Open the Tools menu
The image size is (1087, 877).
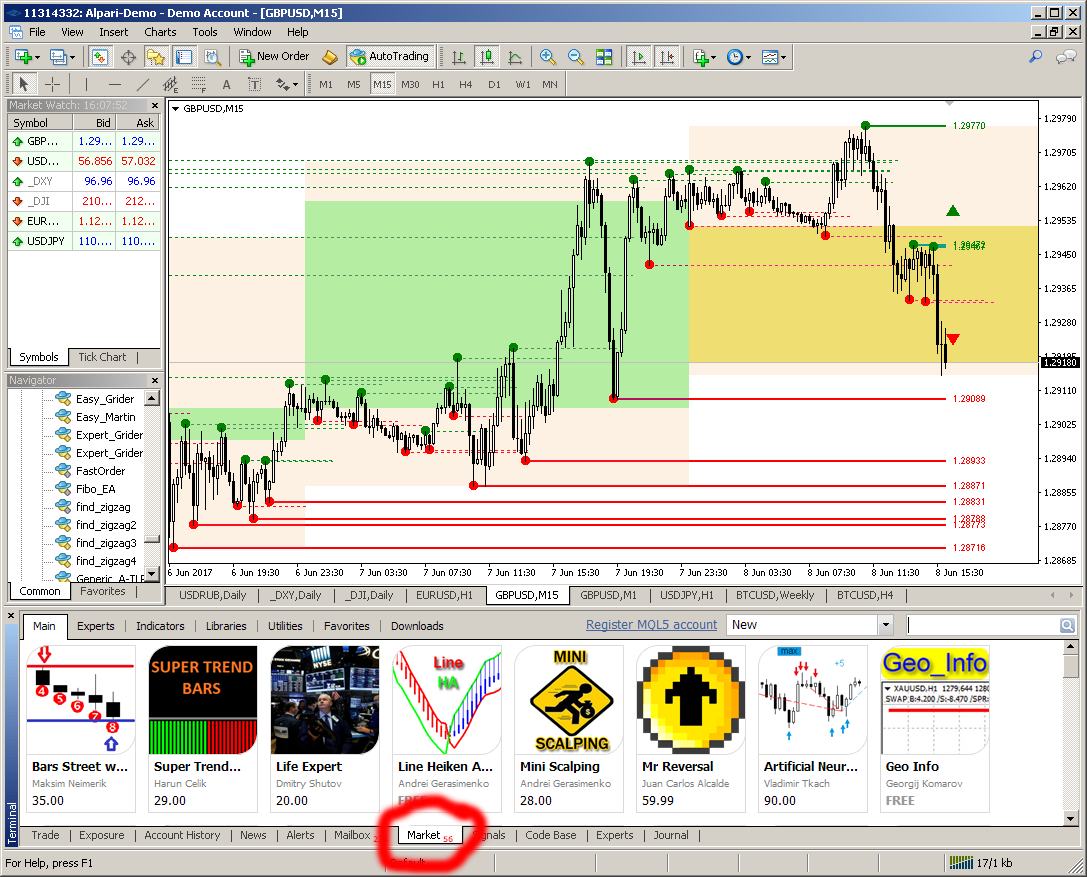205,32
